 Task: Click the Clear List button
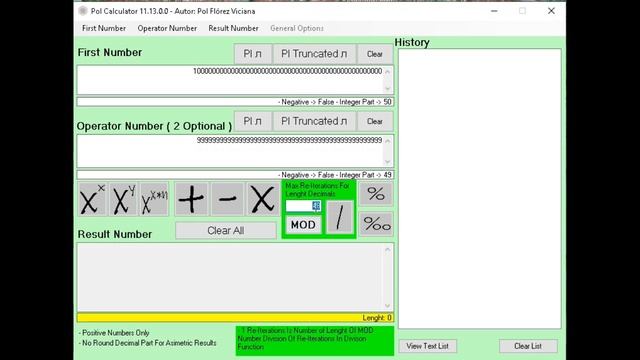pyautogui.click(x=528, y=346)
